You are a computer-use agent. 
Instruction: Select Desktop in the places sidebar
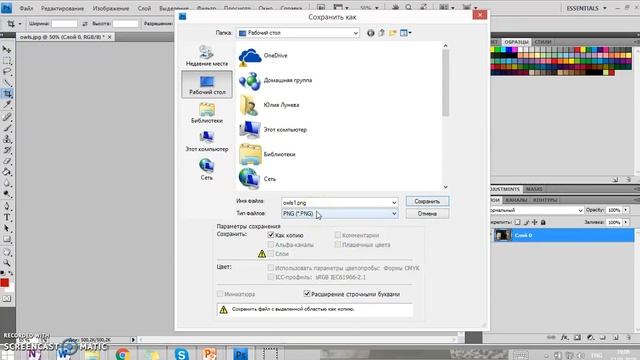pos(207,84)
